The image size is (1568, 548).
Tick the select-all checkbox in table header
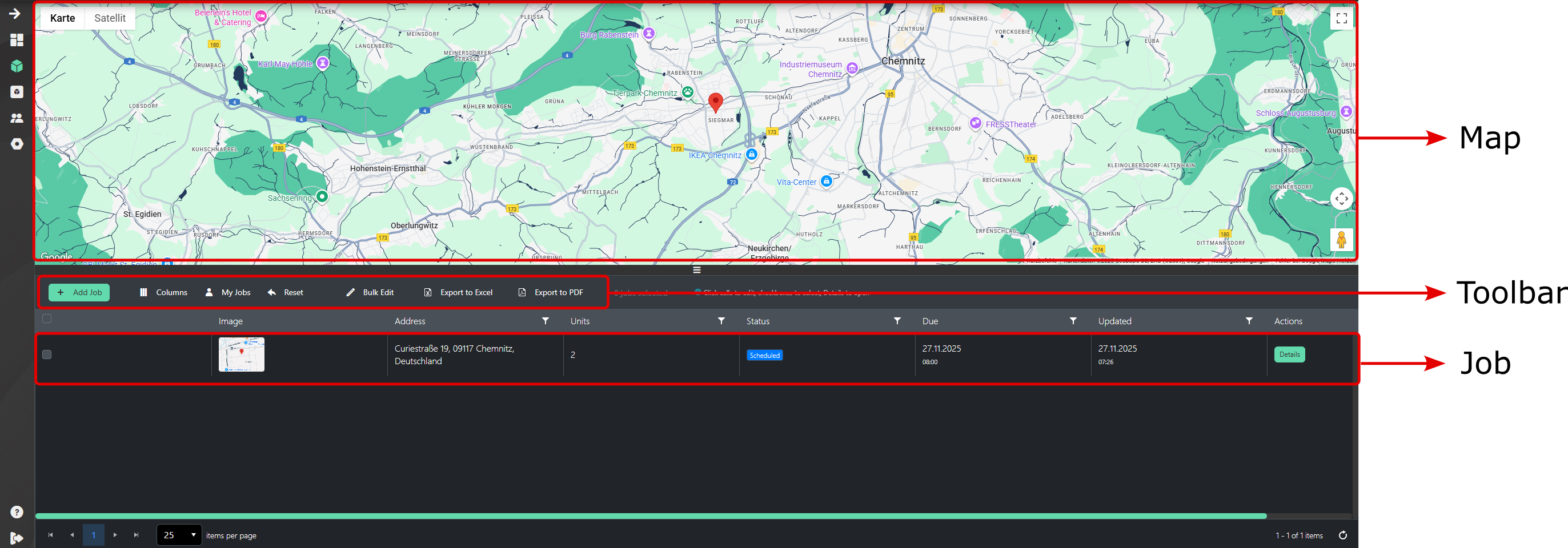[47, 319]
